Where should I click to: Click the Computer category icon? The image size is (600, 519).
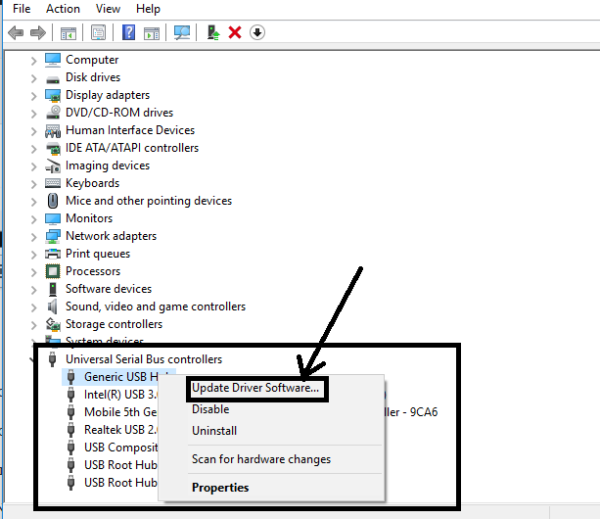tap(53, 60)
